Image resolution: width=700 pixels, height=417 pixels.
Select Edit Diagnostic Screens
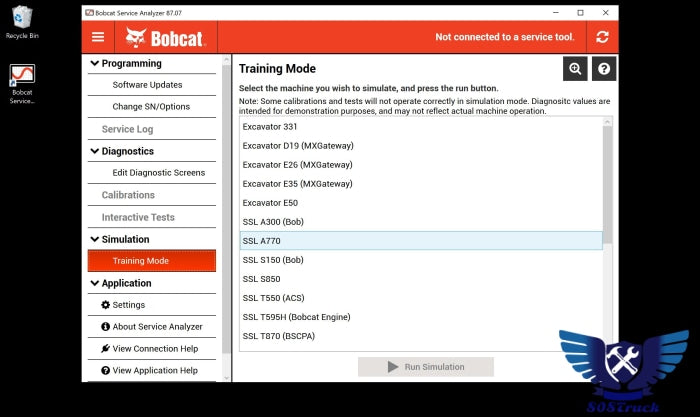[158, 173]
